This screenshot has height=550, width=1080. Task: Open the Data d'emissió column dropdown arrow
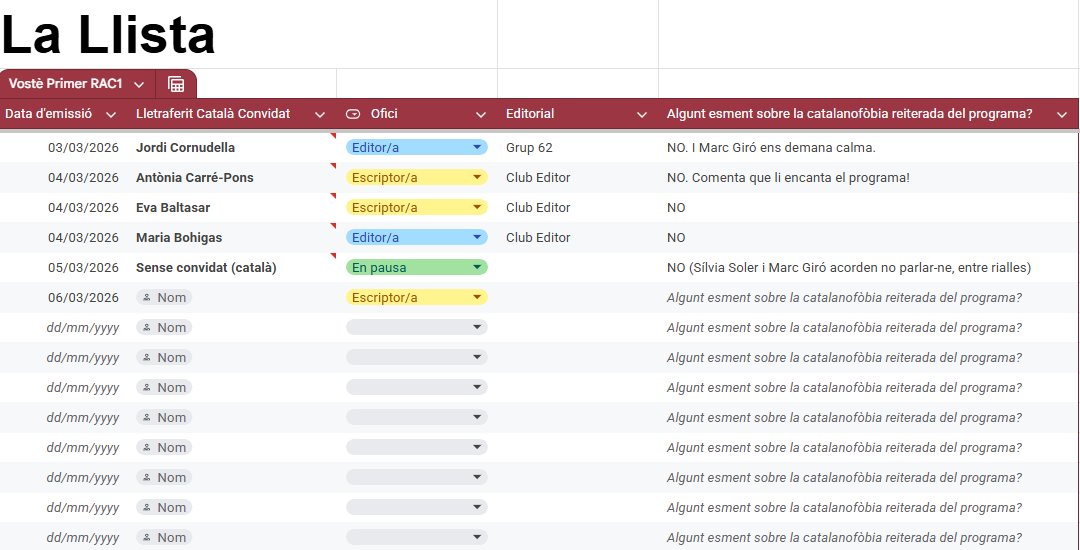(x=111, y=114)
